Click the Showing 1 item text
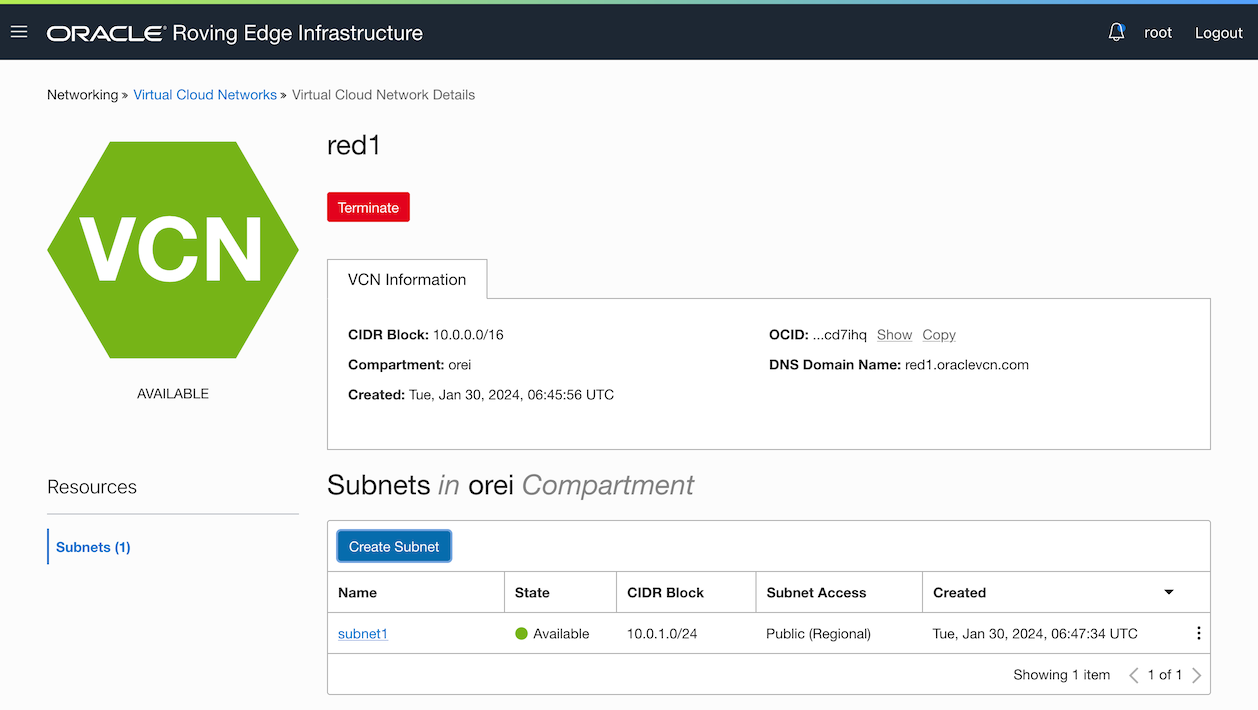Image resolution: width=1258 pixels, height=710 pixels. point(1062,675)
